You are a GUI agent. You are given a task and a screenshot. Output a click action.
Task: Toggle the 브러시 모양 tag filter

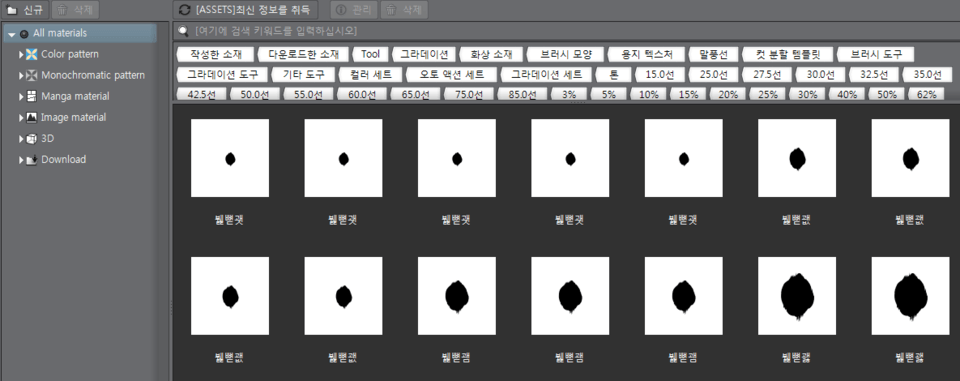[x=565, y=55]
